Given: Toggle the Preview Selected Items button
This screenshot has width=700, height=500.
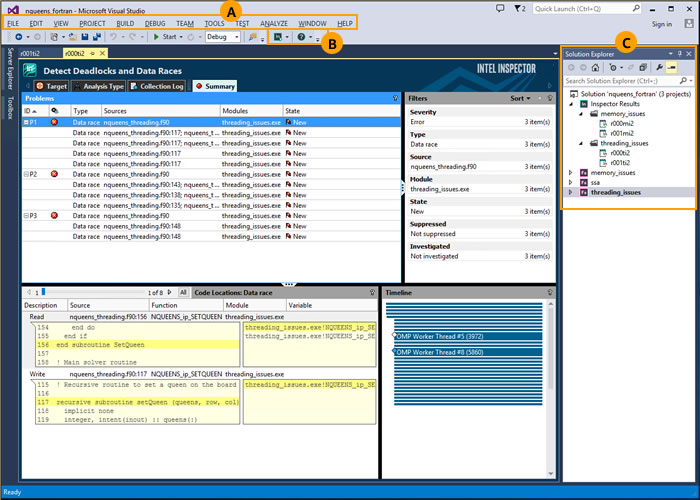Looking at the screenshot, I should pyautogui.click(x=672, y=67).
